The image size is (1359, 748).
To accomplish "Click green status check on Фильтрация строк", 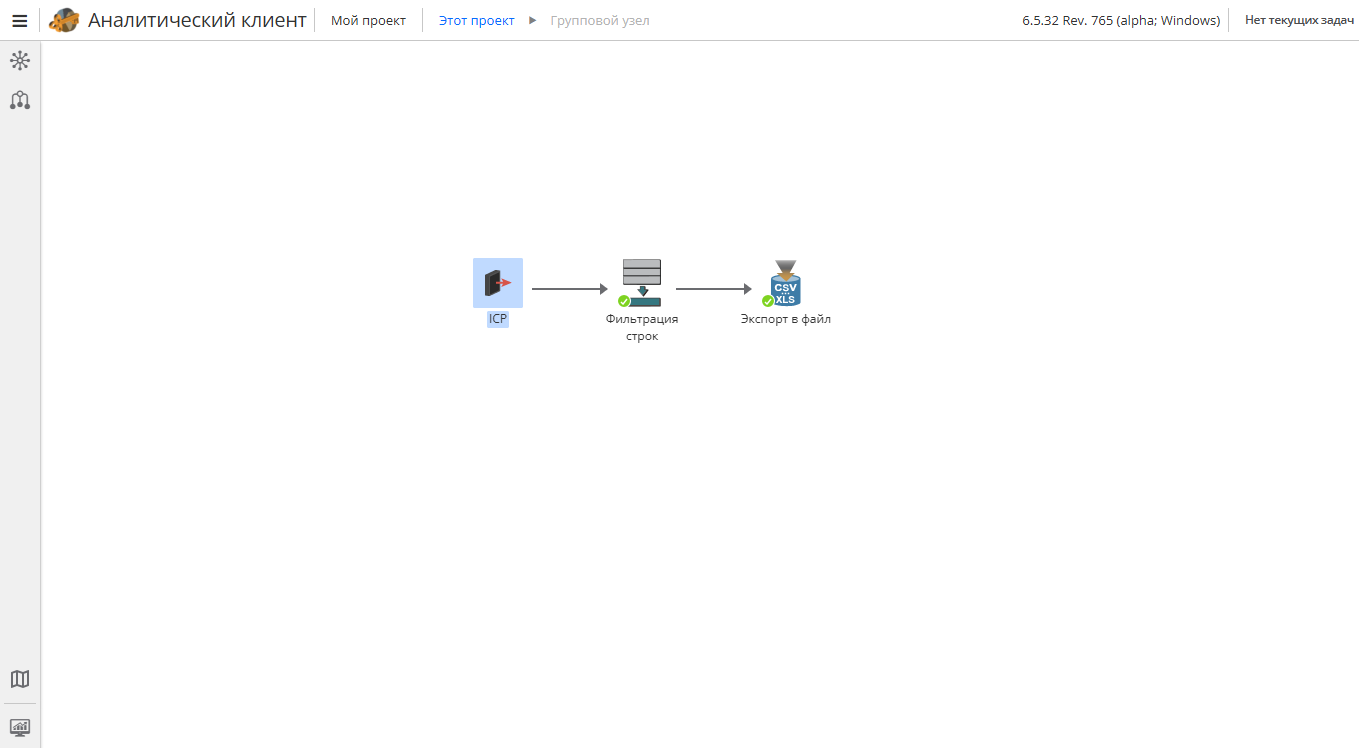I will pyautogui.click(x=624, y=301).
